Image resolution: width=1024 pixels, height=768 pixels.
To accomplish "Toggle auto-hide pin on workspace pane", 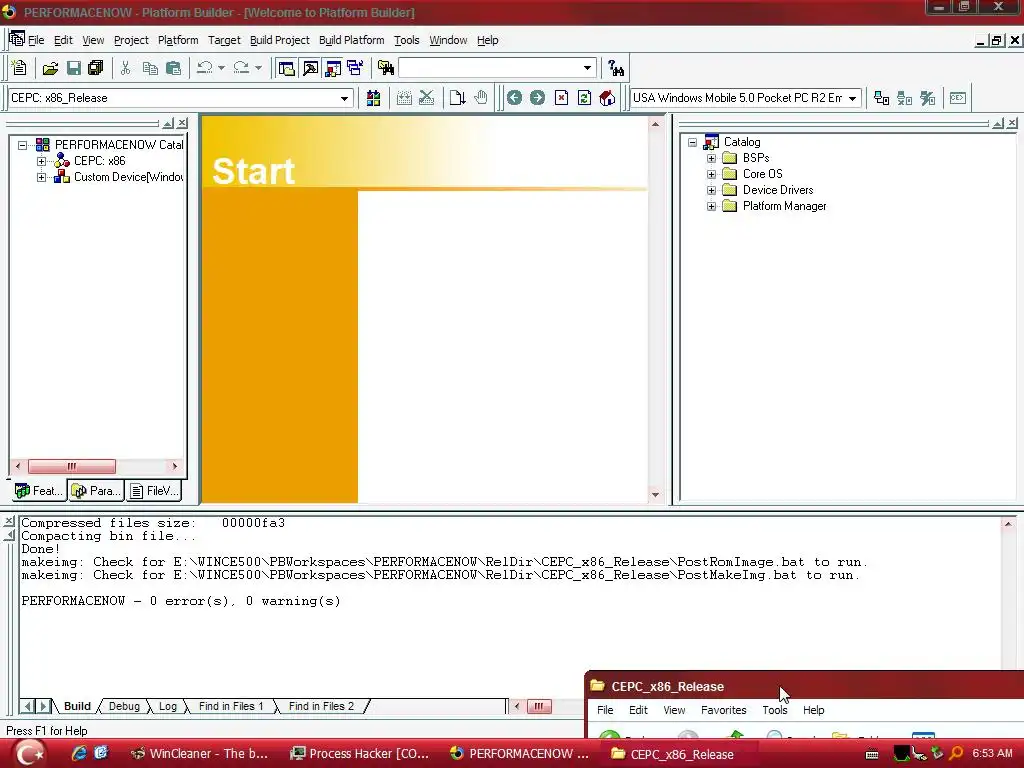I will [x=168, y=123].
